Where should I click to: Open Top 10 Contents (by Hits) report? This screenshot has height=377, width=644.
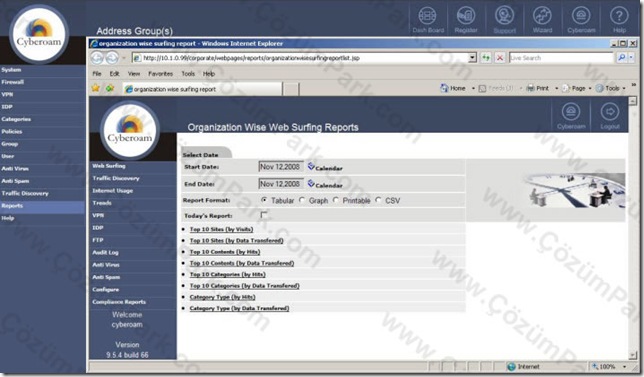point(225,252)
